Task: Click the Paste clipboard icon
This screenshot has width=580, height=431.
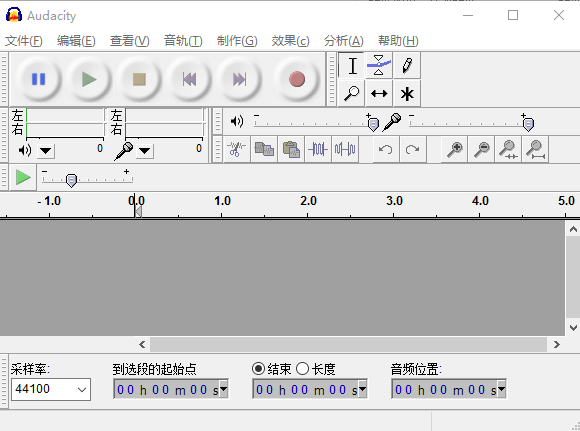Action: (x=291, y=149)
